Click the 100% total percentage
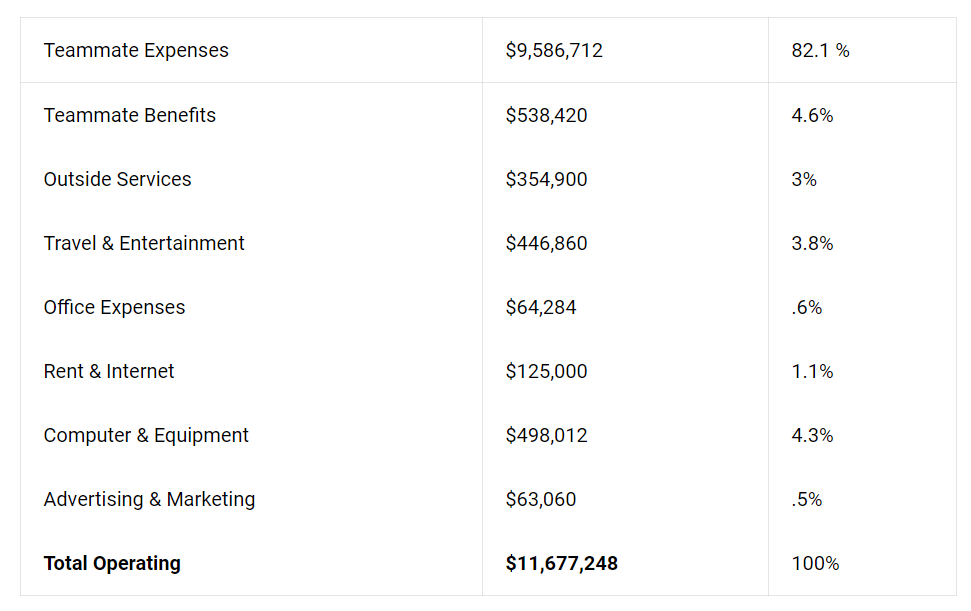The height and width of the screenshot is (611, 971). click(815, 563)
